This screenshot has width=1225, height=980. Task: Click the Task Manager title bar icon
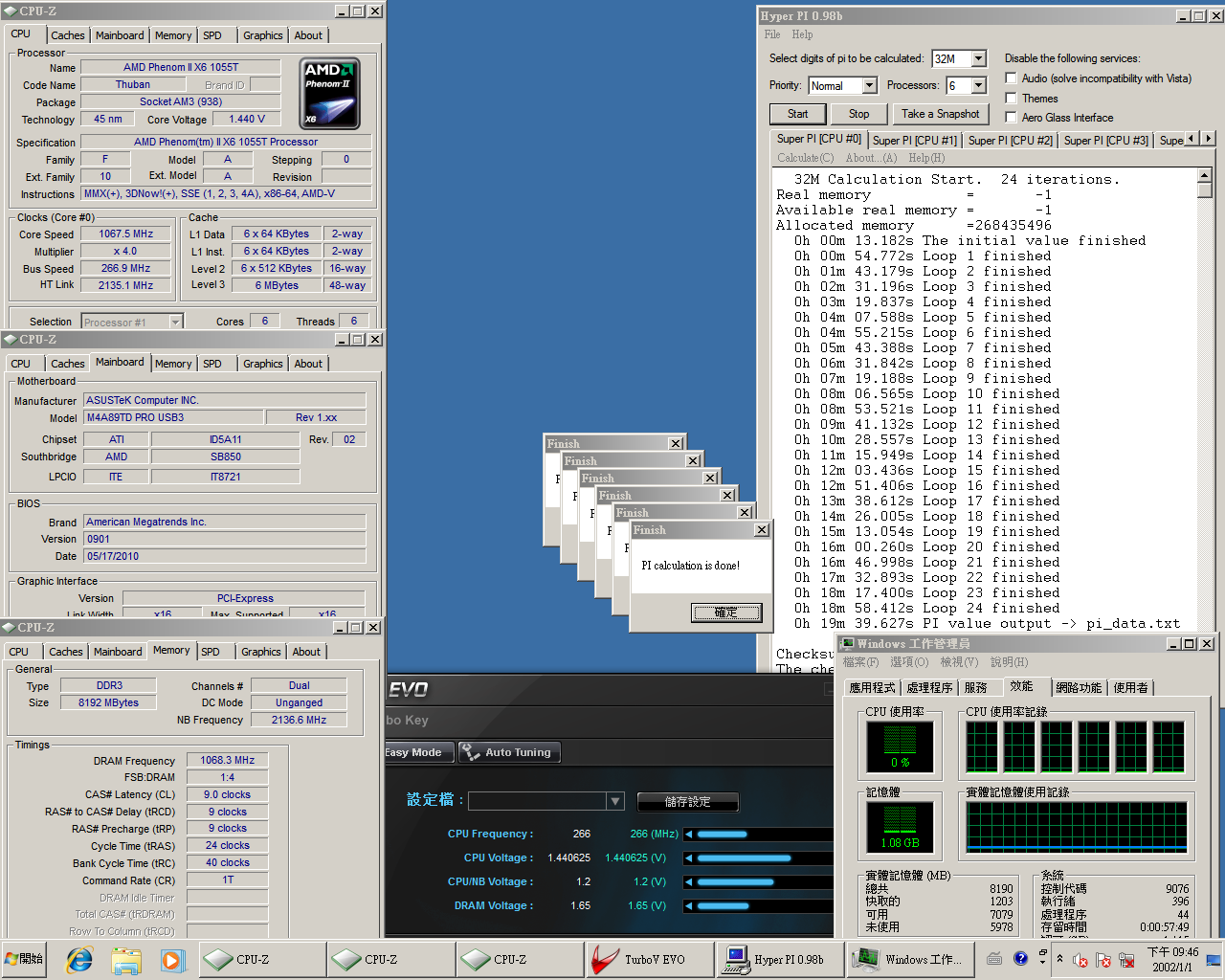[x=847, y=643]
